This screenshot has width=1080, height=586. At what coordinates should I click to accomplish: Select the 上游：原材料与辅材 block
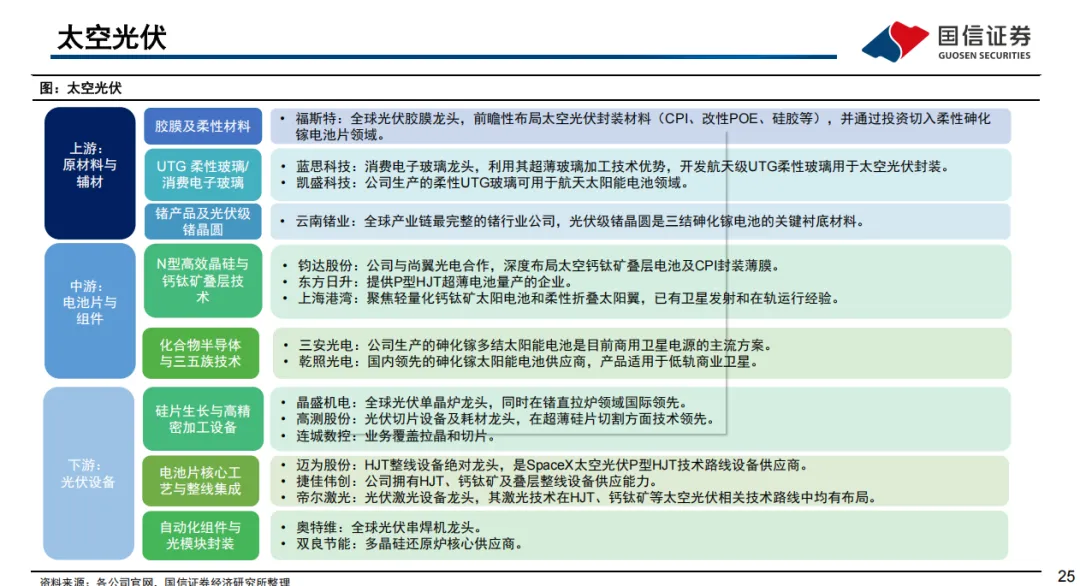(90, 172)
